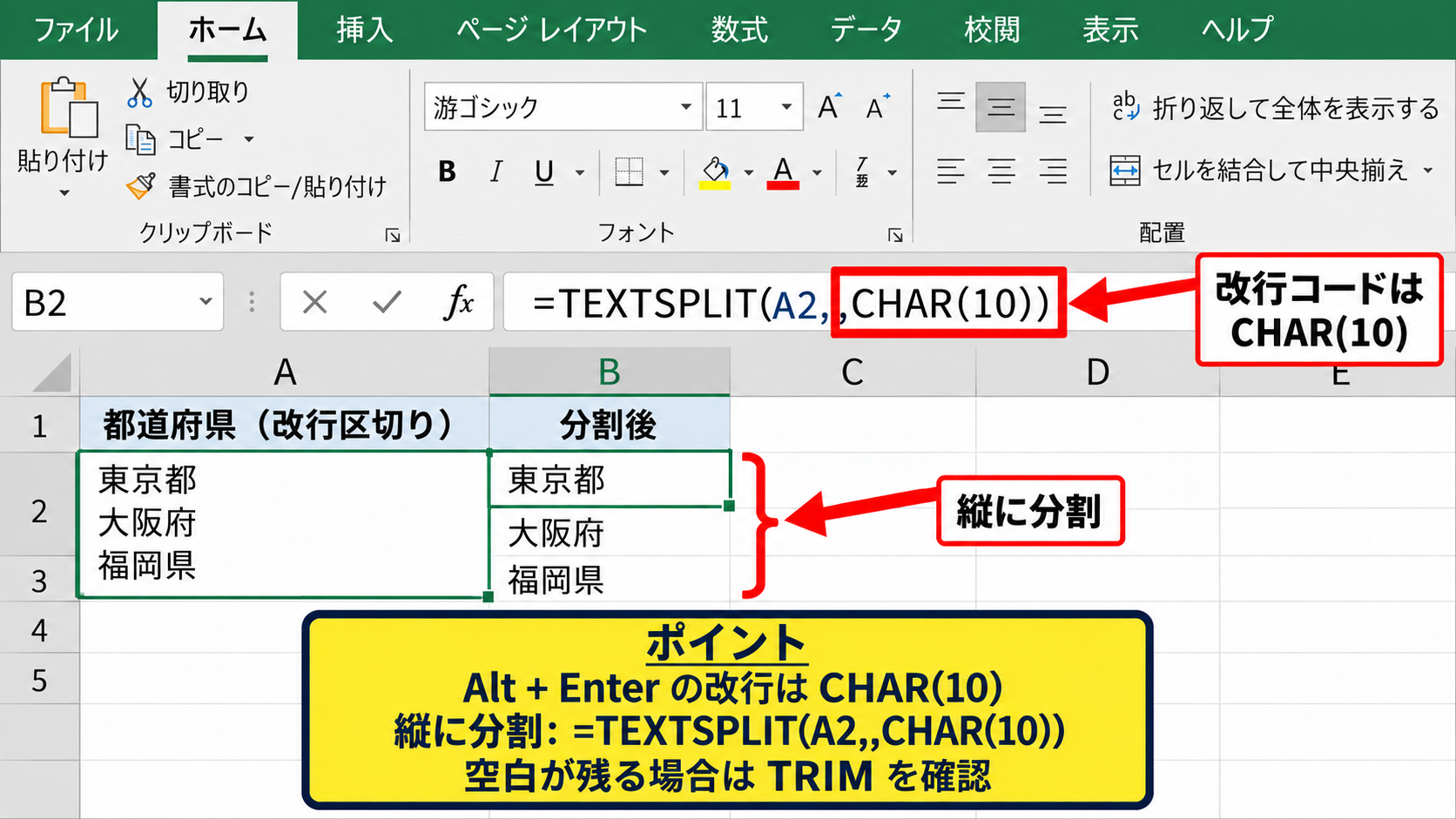Increase font size with large A
This screenshot has width=1456, height=819.
[x=830, y=107]
